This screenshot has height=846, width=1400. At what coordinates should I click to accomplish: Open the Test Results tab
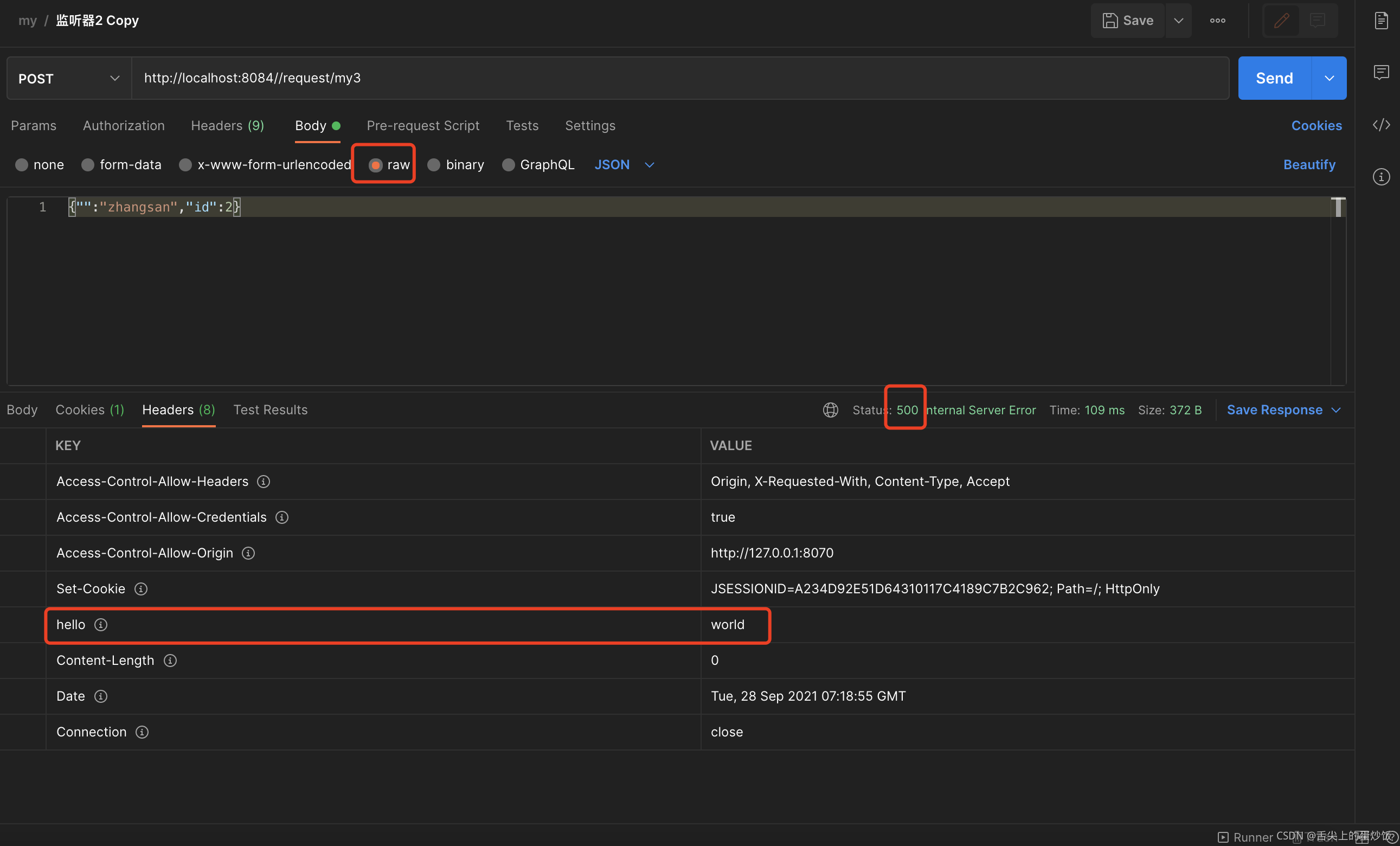271,409
